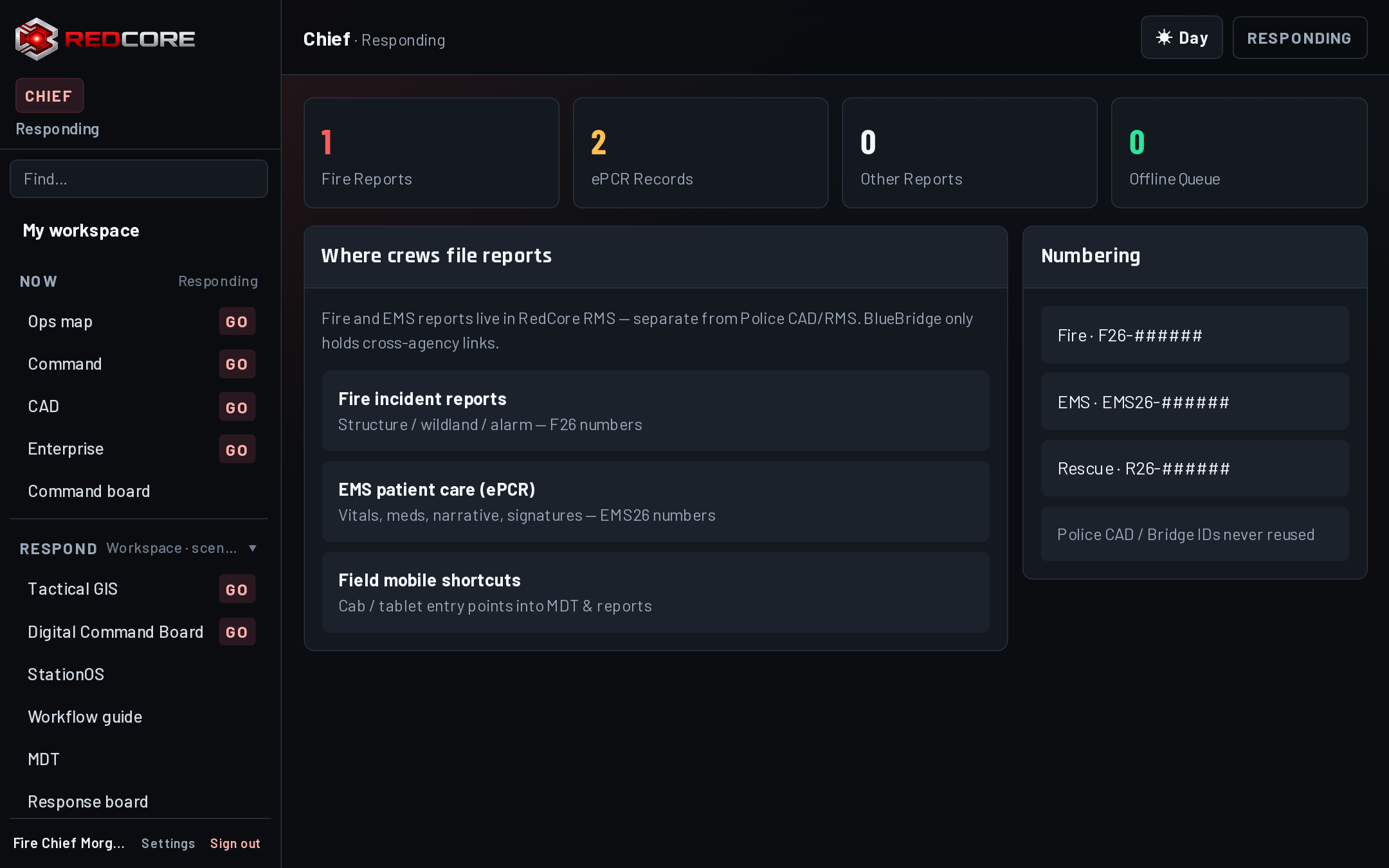Screen dimensions: 1389x868
Task: Select Tactical GIS sidebar entry
Action: click(73, 589)
